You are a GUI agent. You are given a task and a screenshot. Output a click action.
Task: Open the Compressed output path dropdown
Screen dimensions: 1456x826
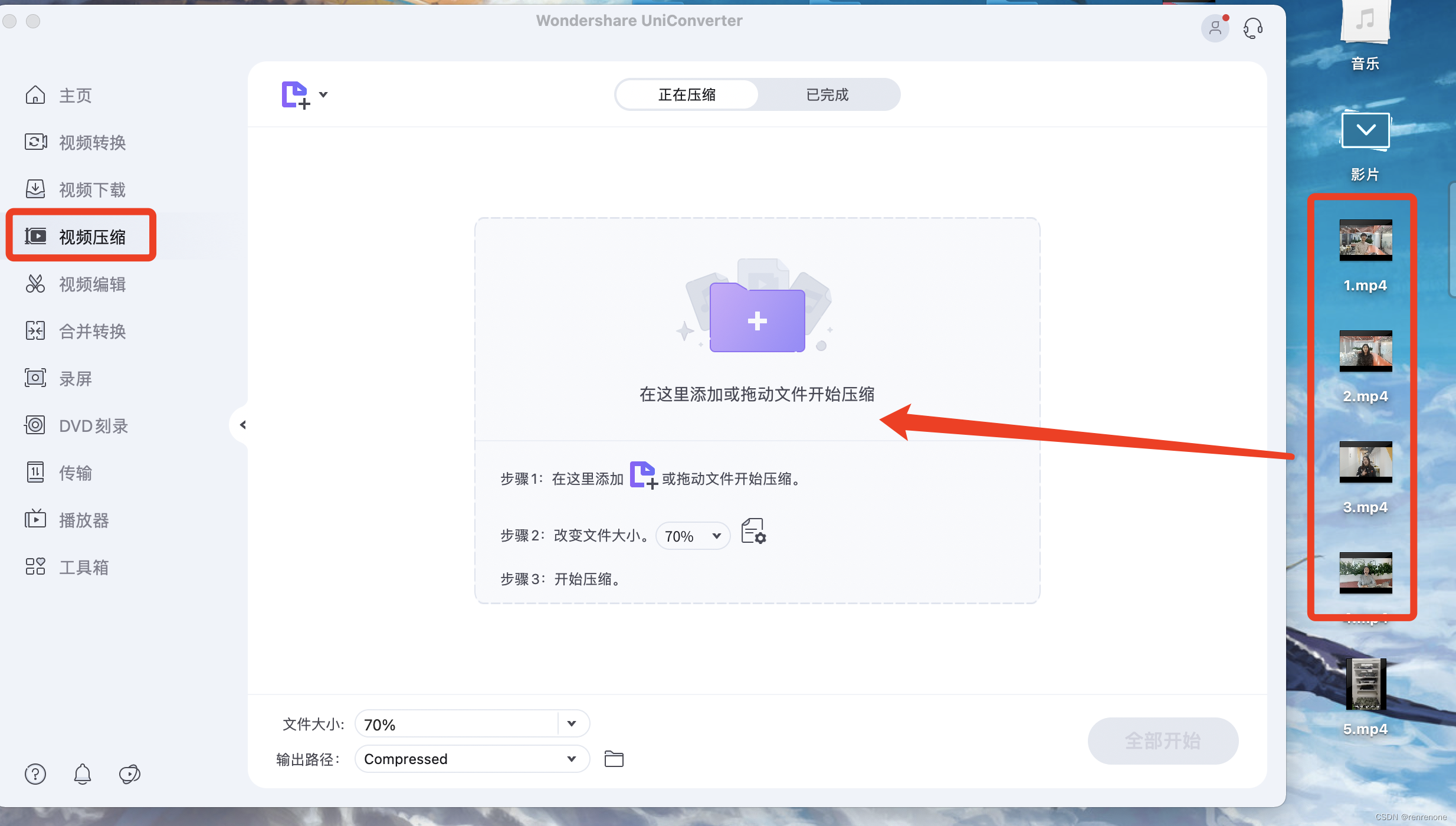tap(571, 759)
